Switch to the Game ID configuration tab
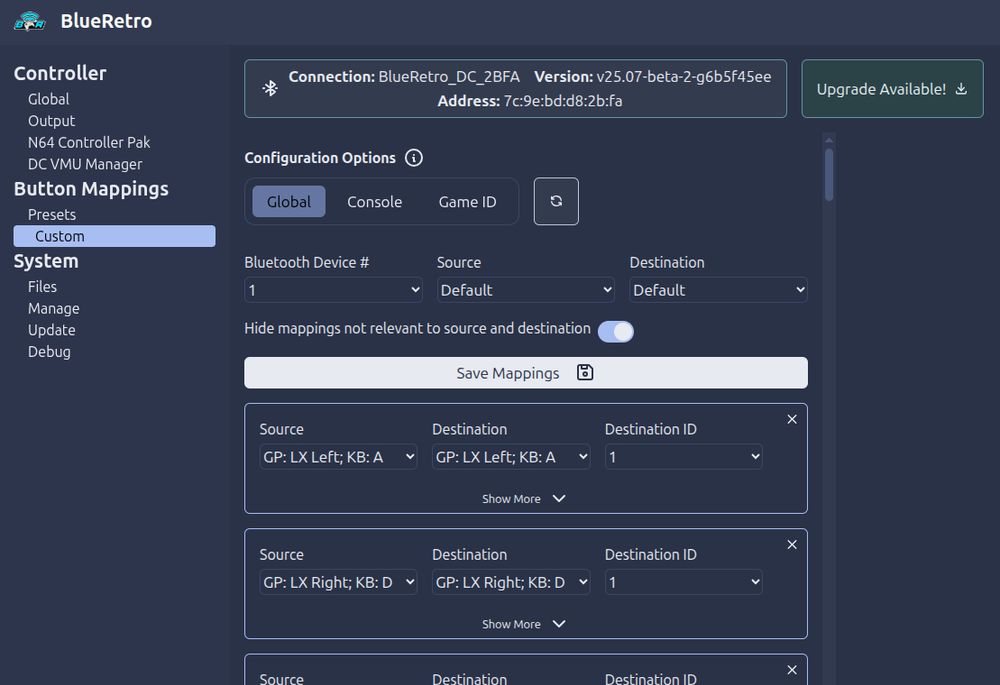The height and width of the screenshot is (685, 1000). click(467, 202)
